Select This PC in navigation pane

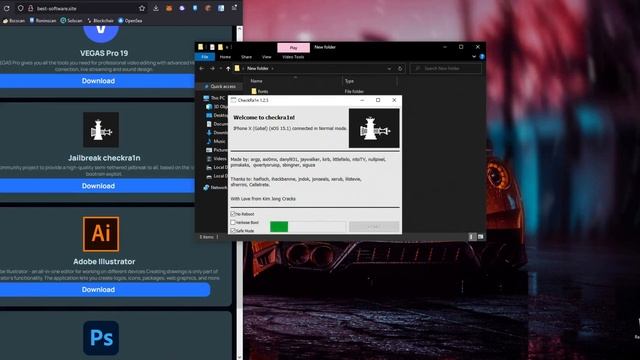[215, 98]
